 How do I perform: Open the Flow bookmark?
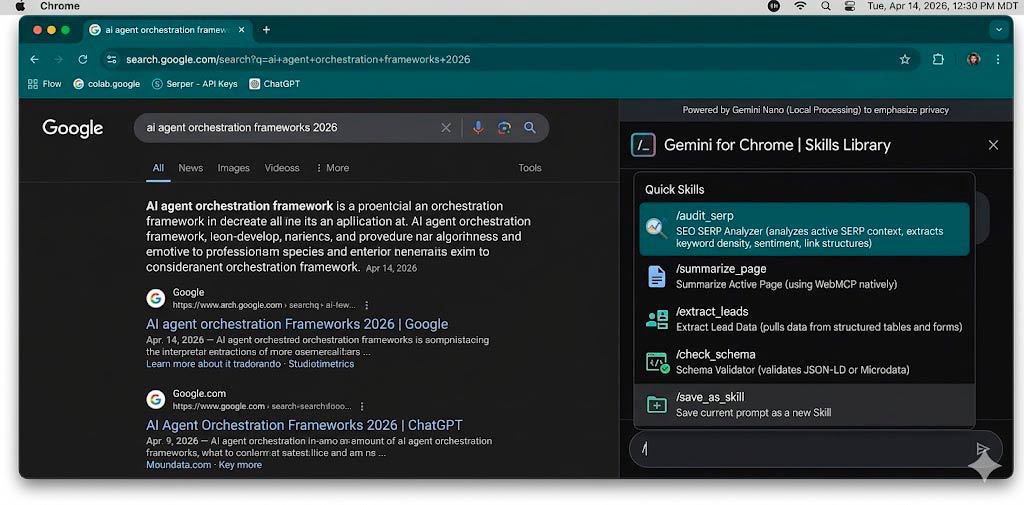point(44,84)
